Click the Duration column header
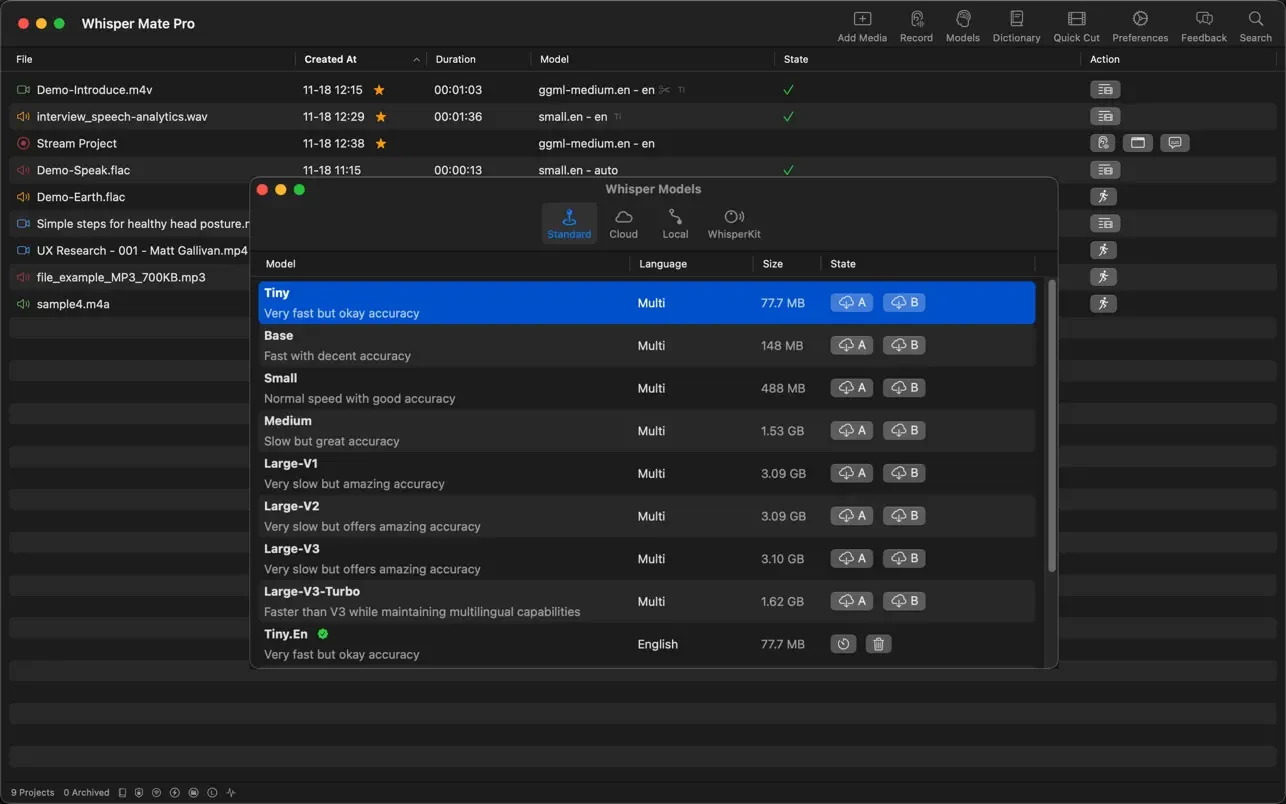The image size is (1286, 804). (455, 60)
